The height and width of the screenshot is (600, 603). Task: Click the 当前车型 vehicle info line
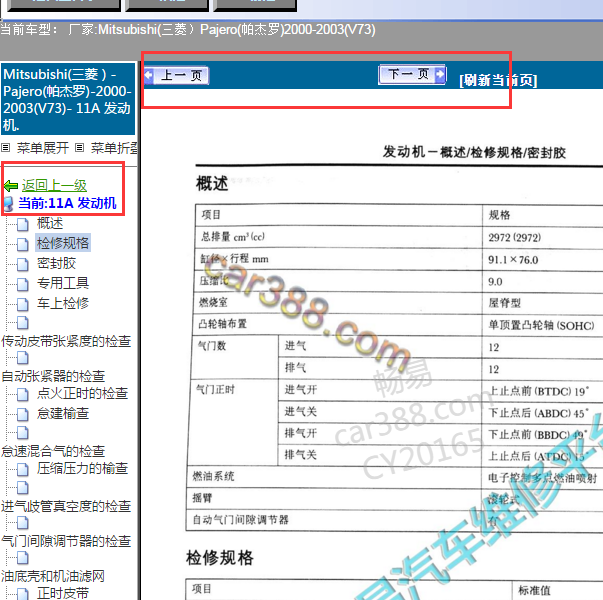coord(188,29)
